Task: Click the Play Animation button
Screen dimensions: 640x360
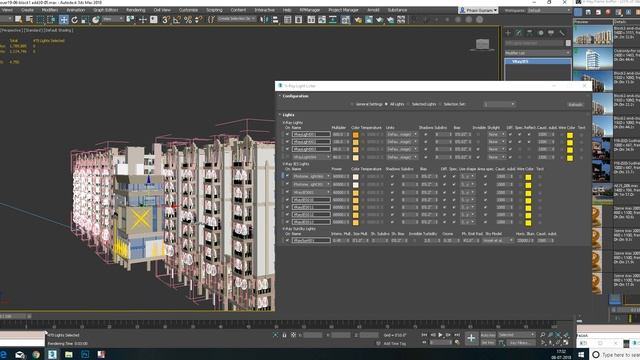Action: 440,335
